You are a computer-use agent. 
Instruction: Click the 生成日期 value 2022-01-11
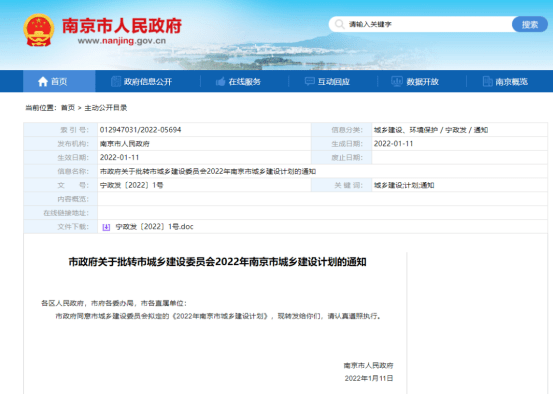click(x=393, y=144)
